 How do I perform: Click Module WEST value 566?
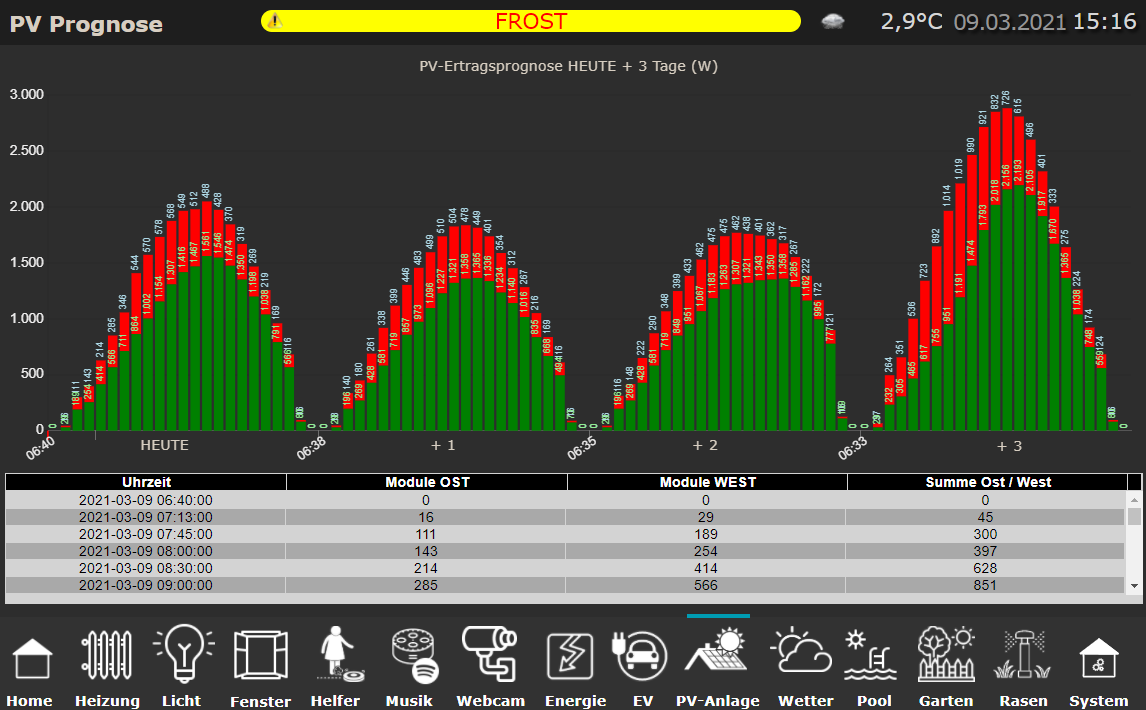click(705, 585)
